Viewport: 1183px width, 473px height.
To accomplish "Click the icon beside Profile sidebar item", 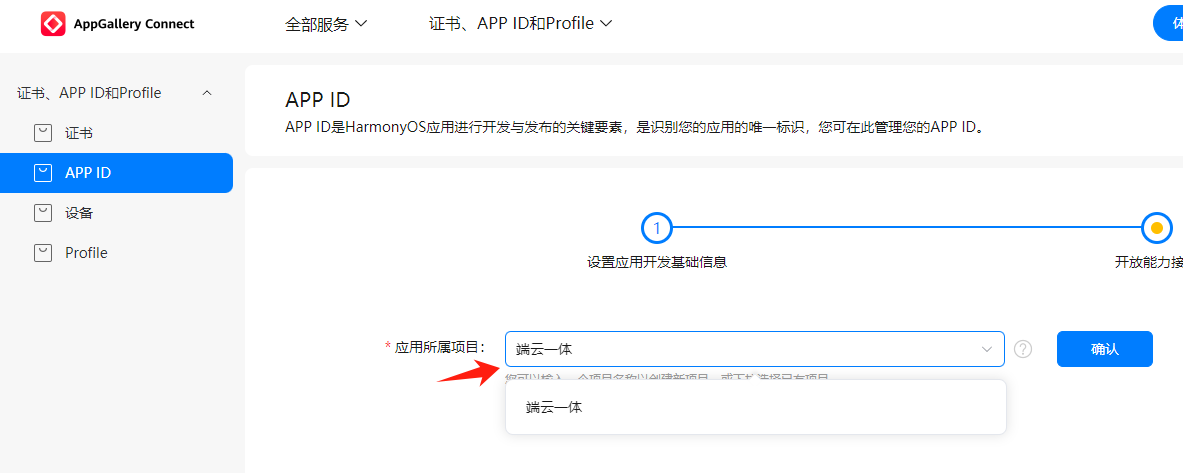I will click(x=43, y=253).
